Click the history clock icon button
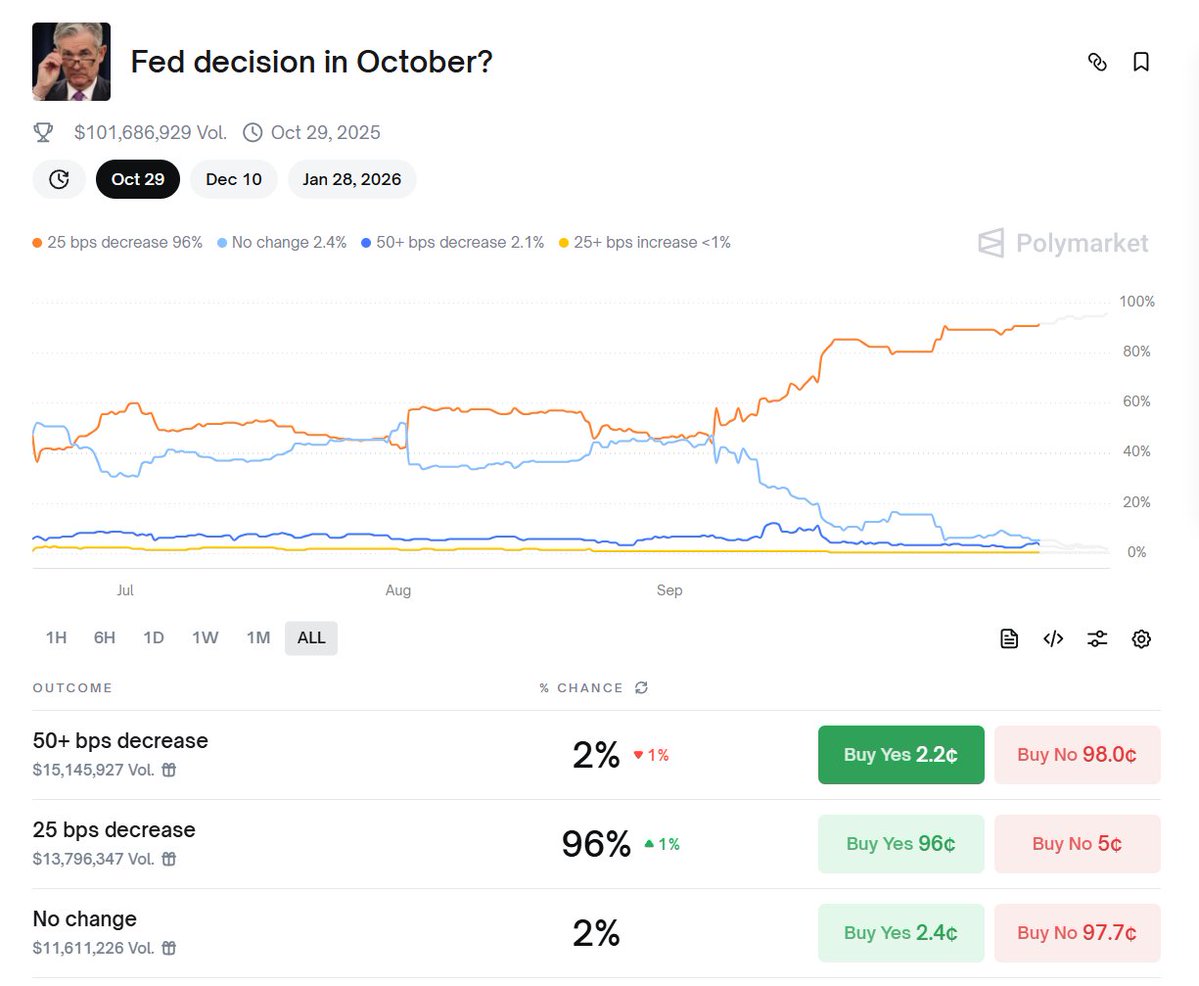The width and height of the screenshot is (1199, 986). point(59,179)
